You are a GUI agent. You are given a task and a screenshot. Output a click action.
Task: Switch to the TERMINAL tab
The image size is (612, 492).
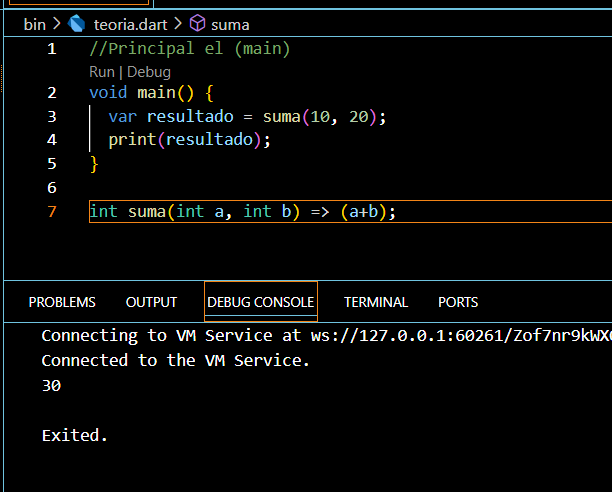375,302
